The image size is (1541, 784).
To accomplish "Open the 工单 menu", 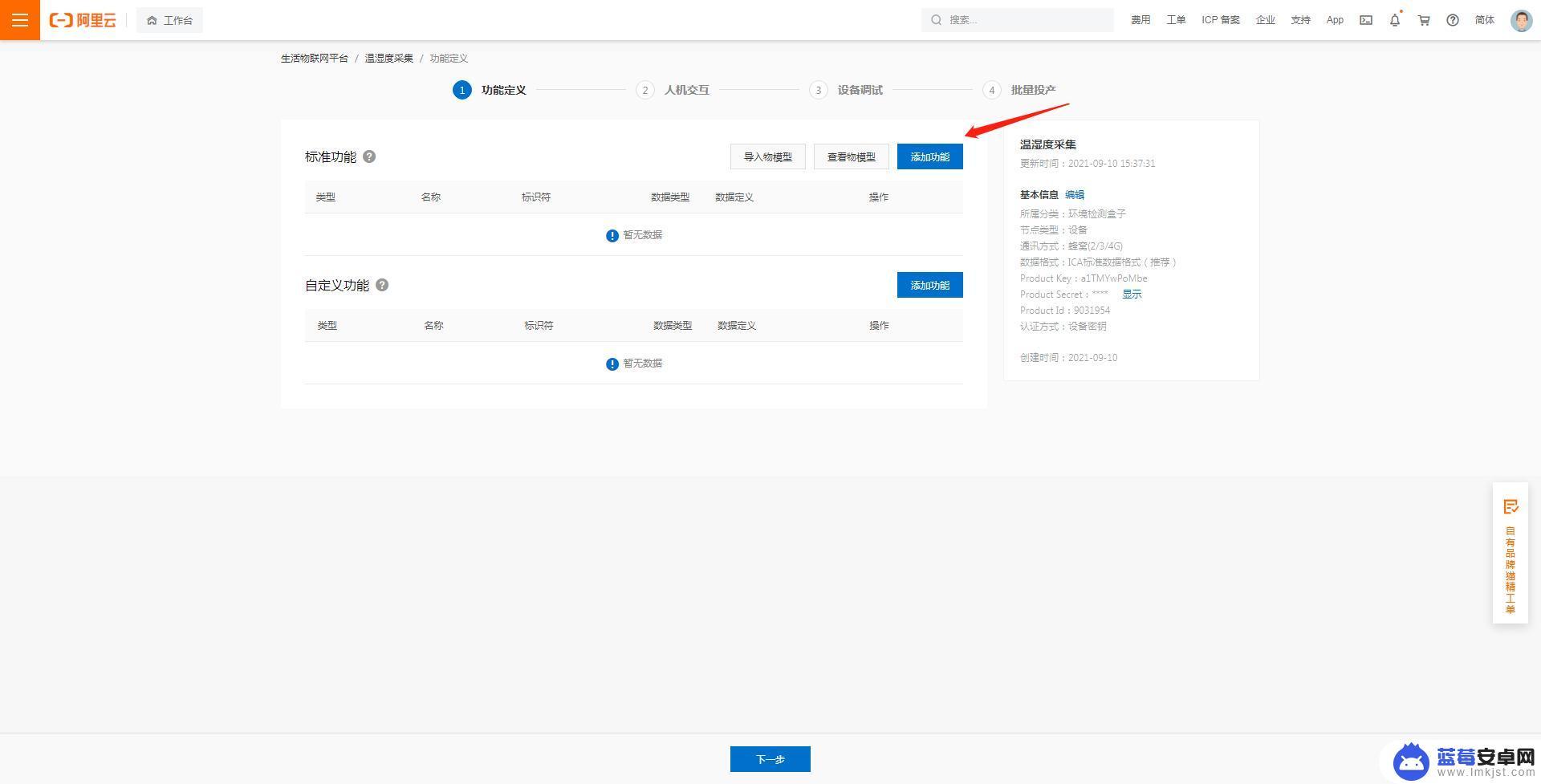I will coord(1176,20).
